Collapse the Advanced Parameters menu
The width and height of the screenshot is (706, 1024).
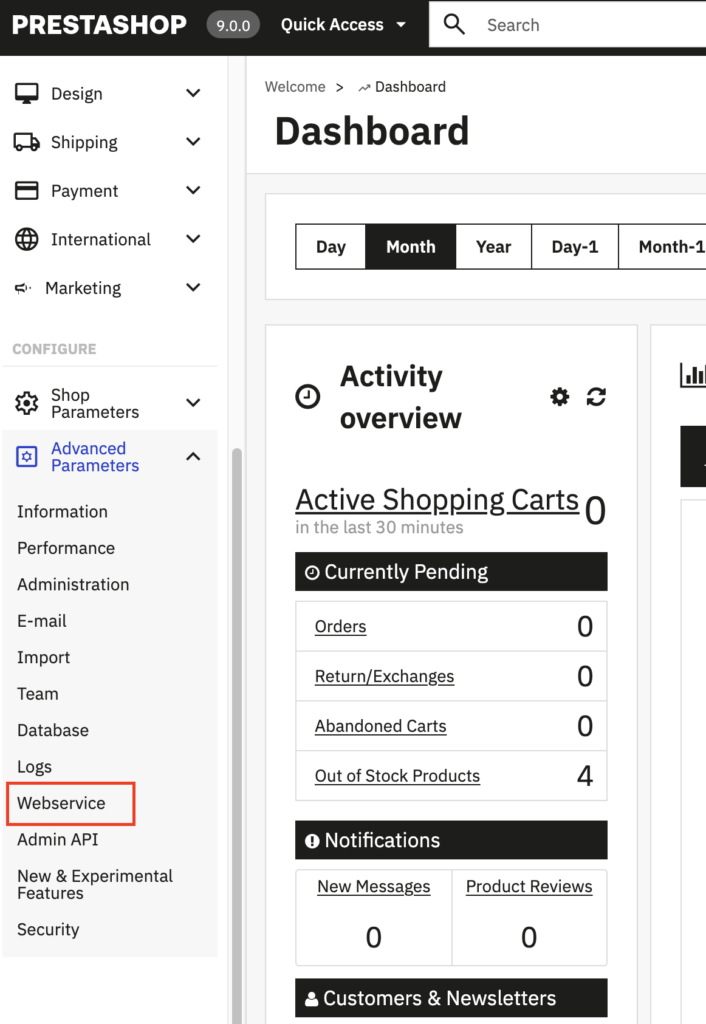193,457
